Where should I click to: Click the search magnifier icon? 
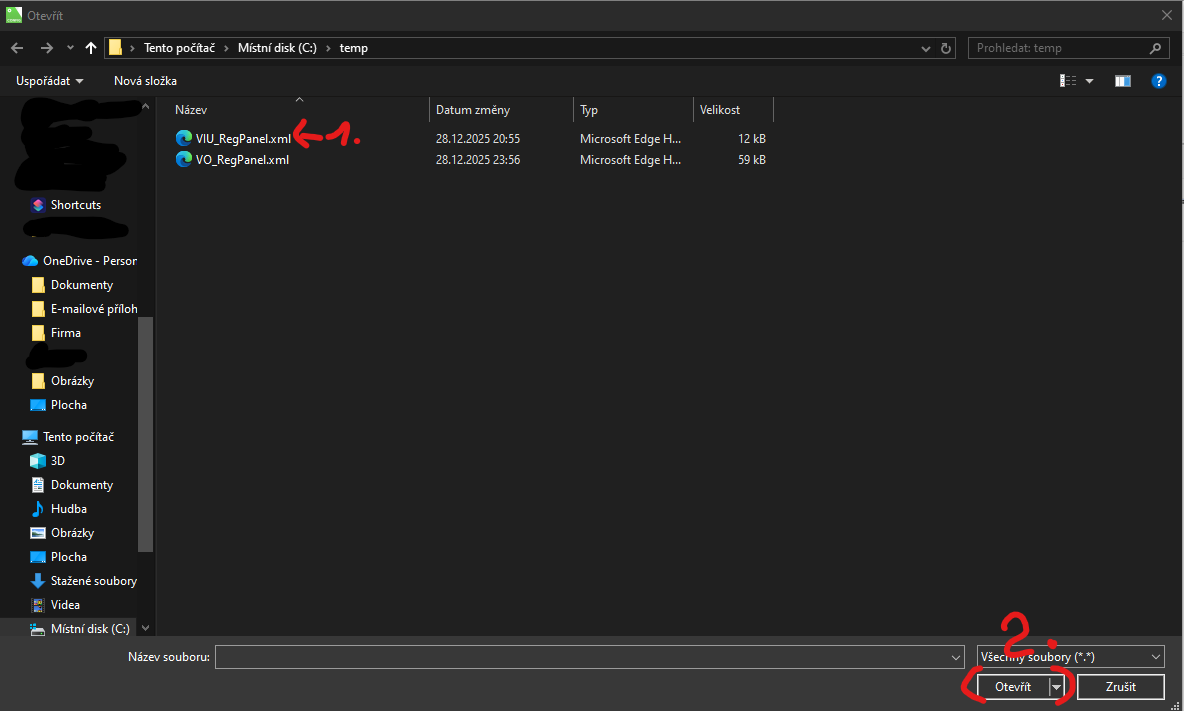[x=1155, y=48]
